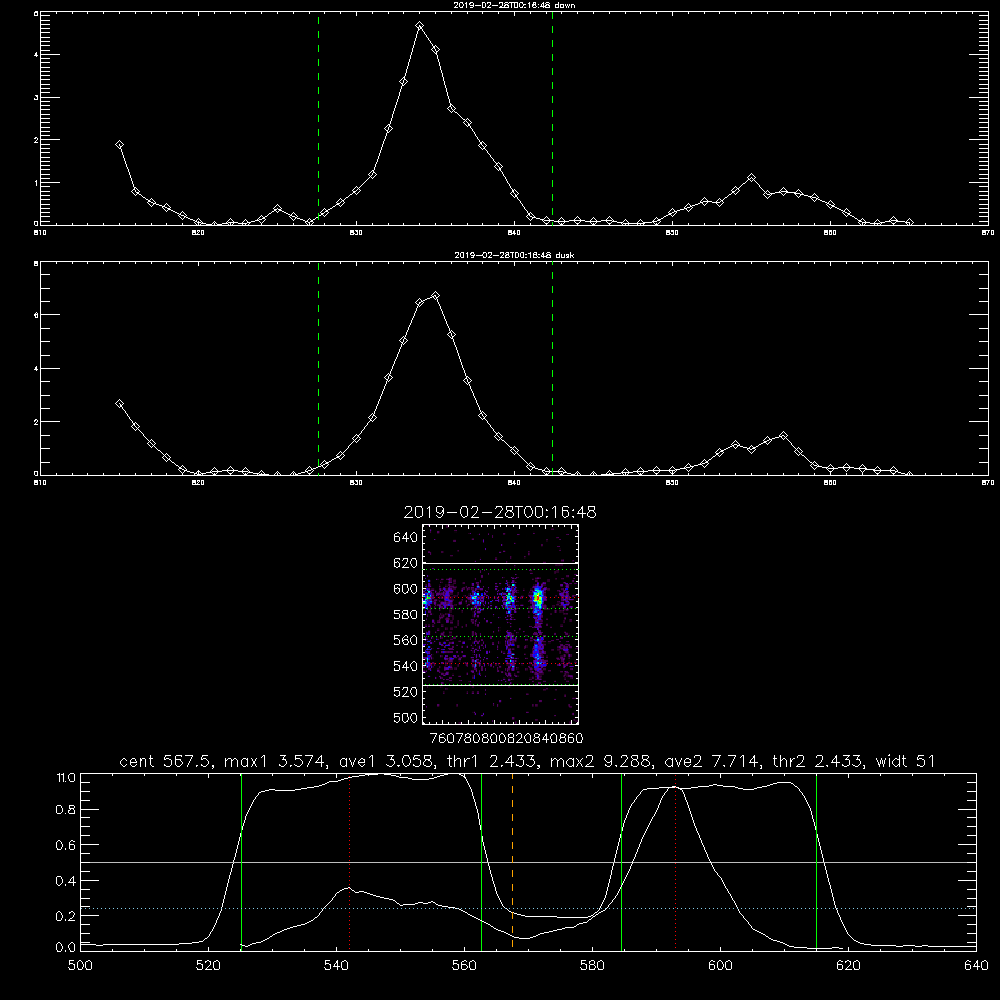Click the x-axis number labels under spectral image
This screenshot has height=1000, width=1000.
tap(506, 738)
